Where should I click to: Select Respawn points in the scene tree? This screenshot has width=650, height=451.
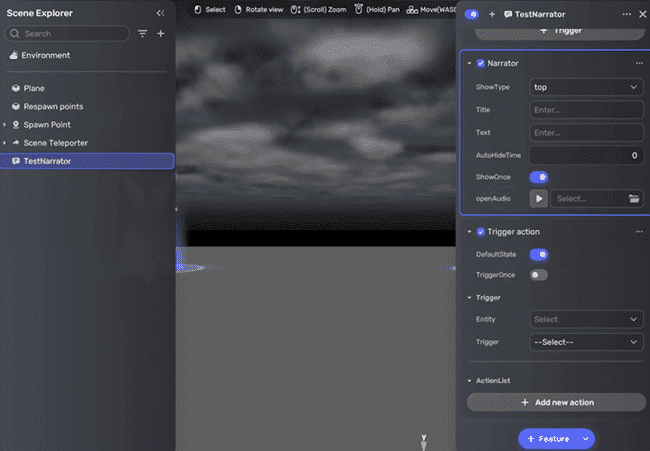click(53, 106)
